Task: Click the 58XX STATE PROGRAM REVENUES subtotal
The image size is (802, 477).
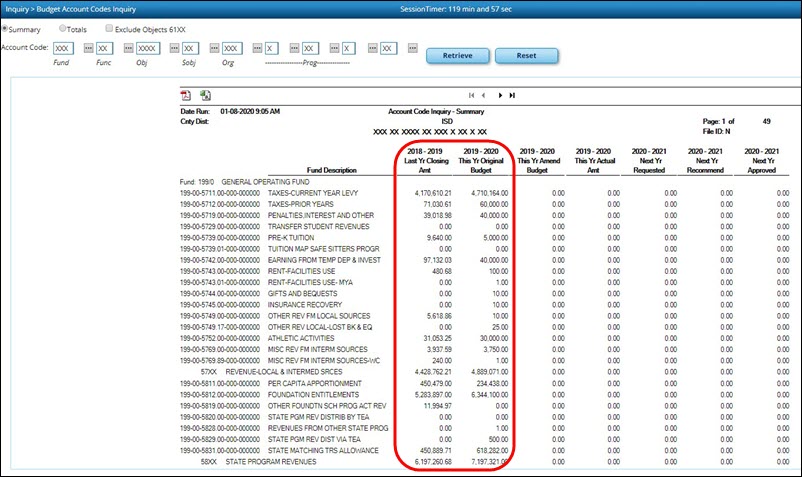Action: click(x=258, y=462)
